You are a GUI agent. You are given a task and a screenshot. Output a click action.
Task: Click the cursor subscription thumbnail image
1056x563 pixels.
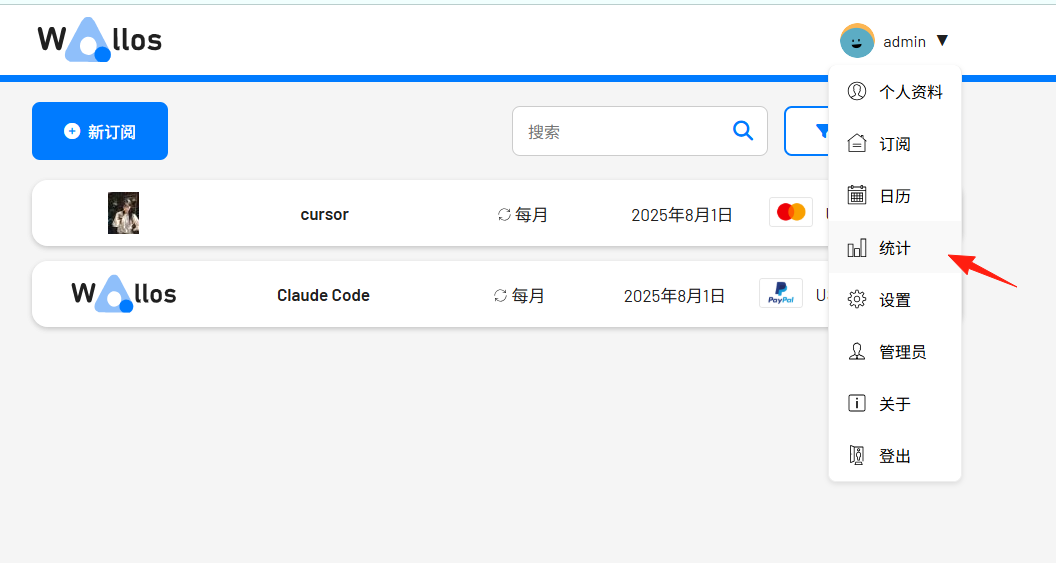(x=123, y=213)
